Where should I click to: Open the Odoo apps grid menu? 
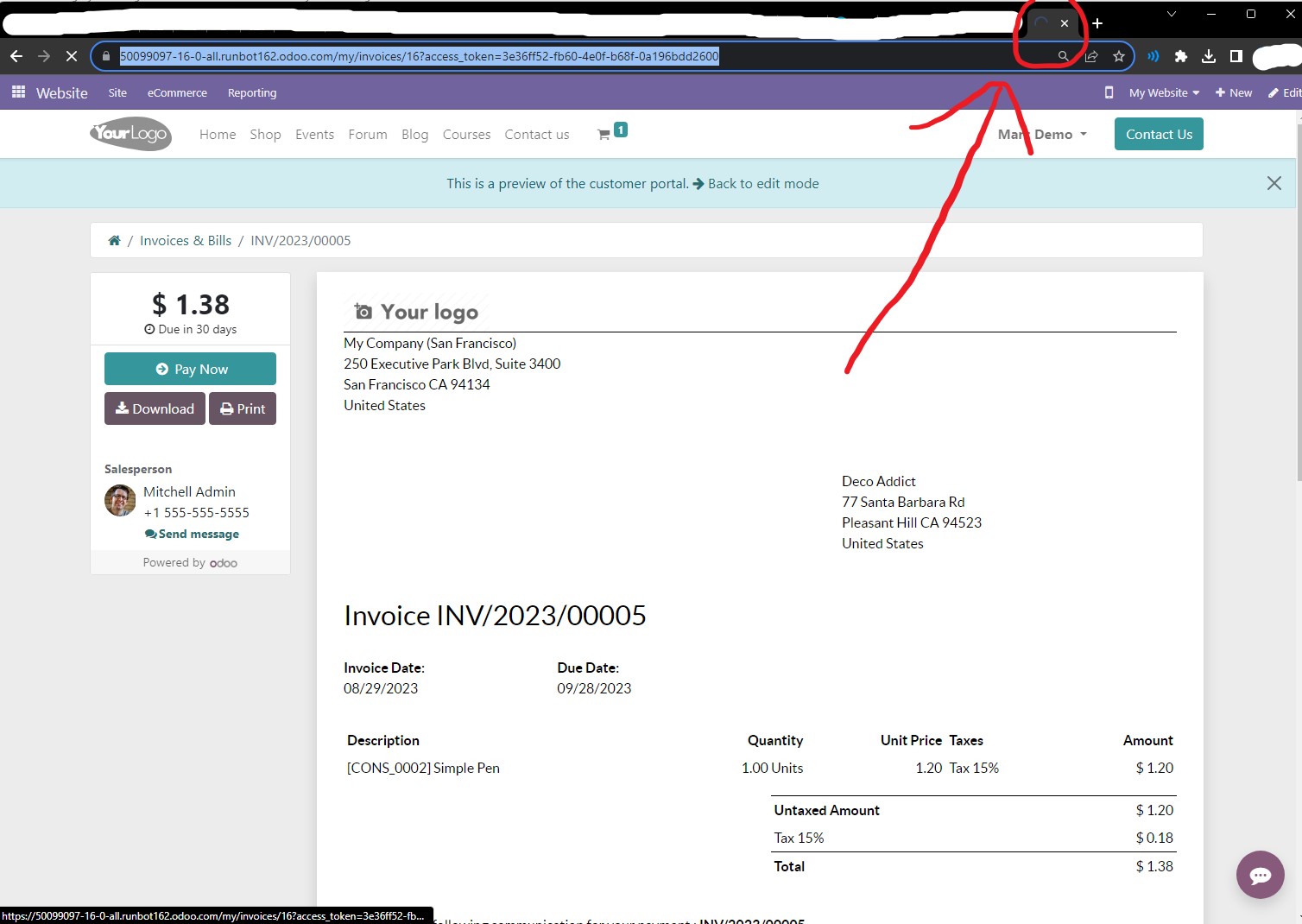point(18,92)
